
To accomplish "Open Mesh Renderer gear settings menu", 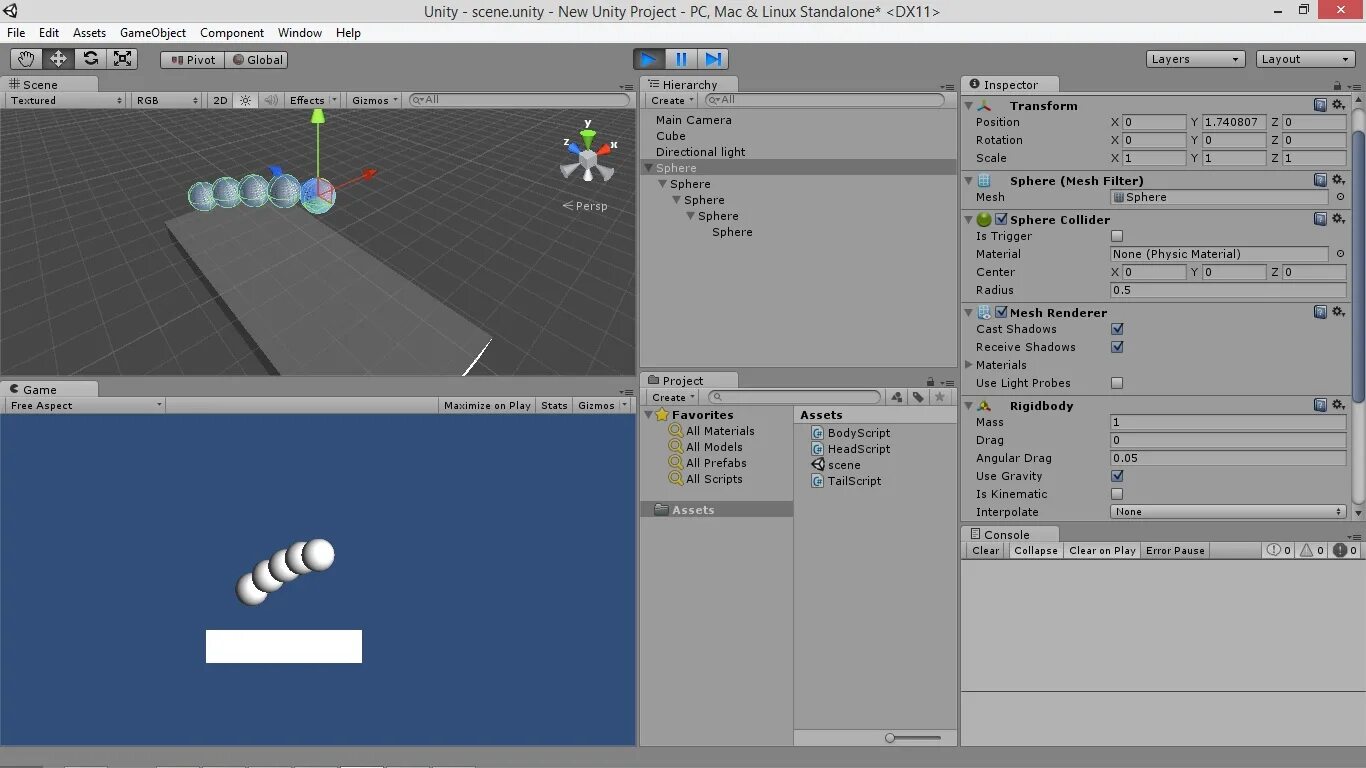I will tap(1338, 312).
